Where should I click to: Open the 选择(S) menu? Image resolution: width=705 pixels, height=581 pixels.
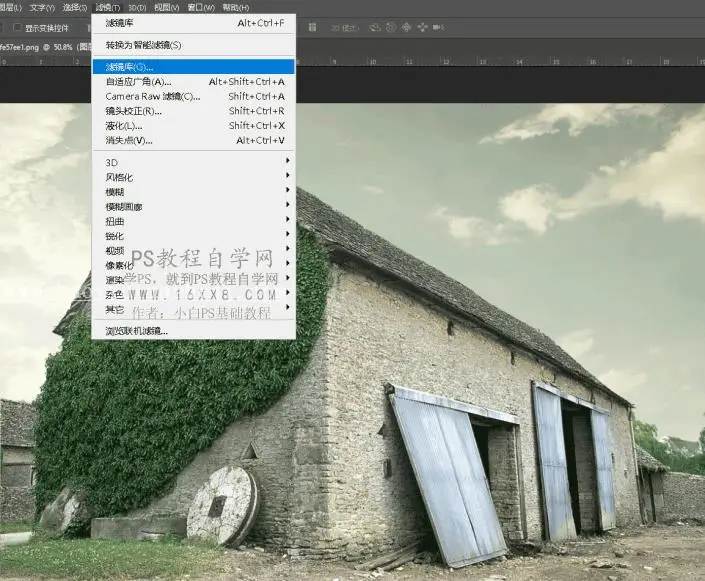(x=75, y=7)
